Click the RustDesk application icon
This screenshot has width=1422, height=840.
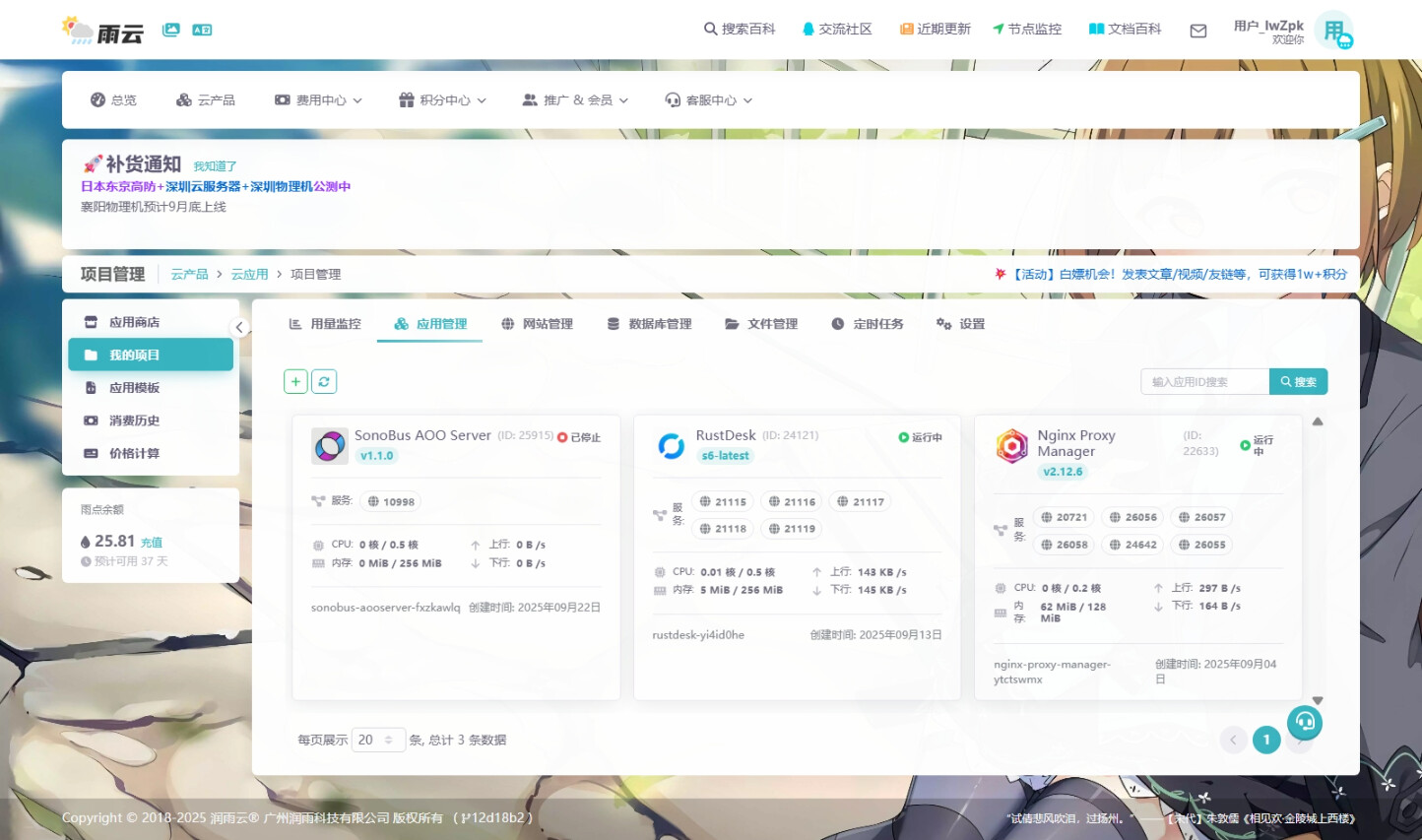click(x=671, y=446)
